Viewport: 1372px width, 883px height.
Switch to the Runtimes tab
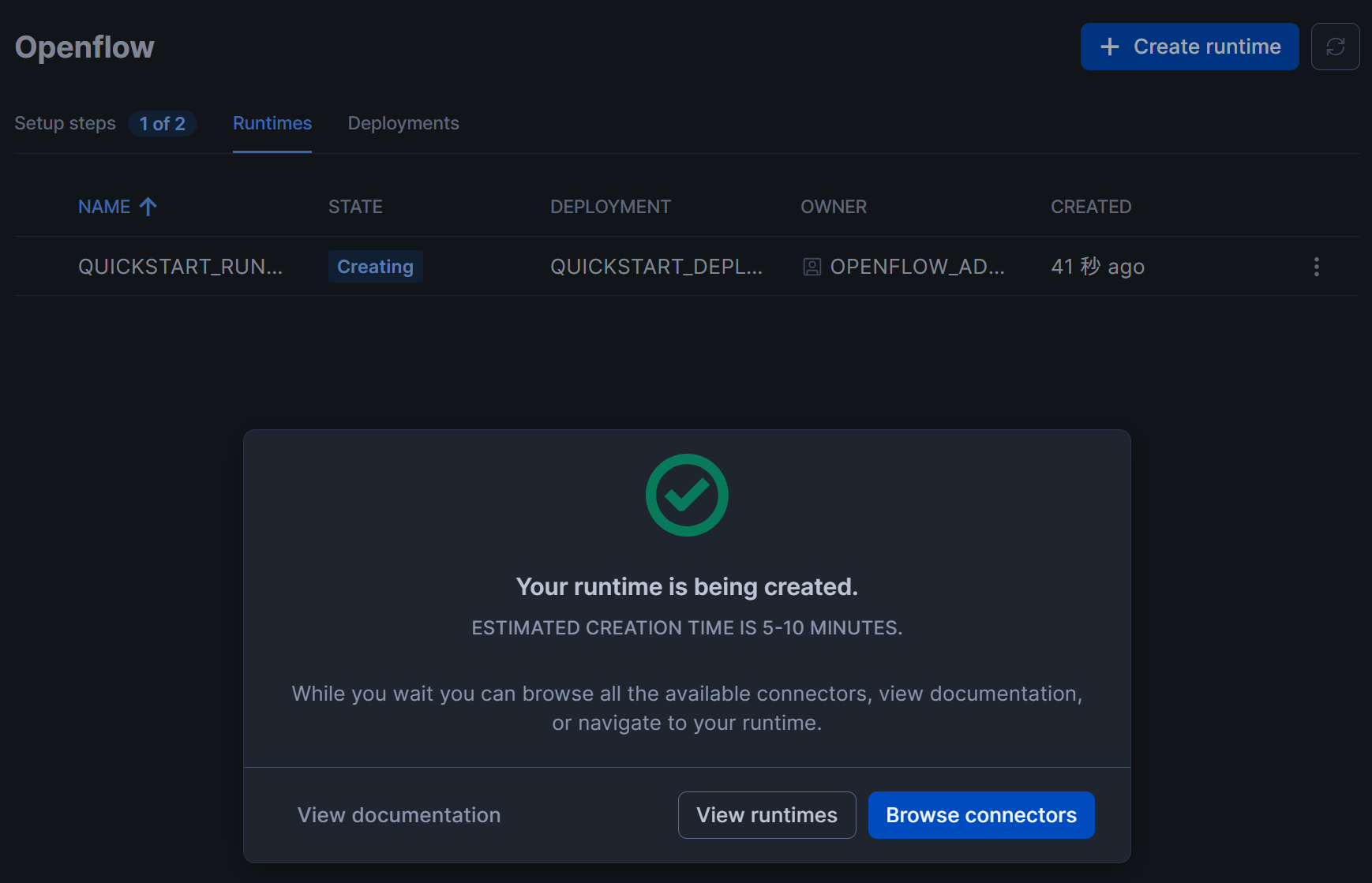(272, 123)
